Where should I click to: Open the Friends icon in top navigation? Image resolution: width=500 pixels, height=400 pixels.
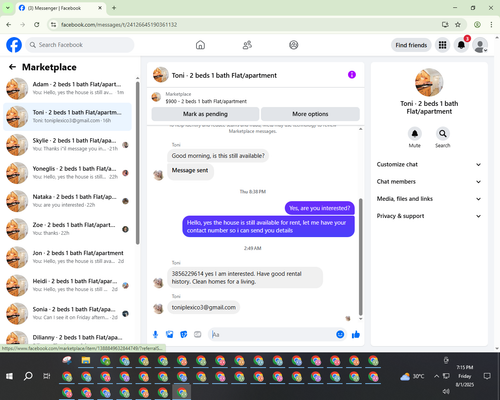[x=247, y=45]
